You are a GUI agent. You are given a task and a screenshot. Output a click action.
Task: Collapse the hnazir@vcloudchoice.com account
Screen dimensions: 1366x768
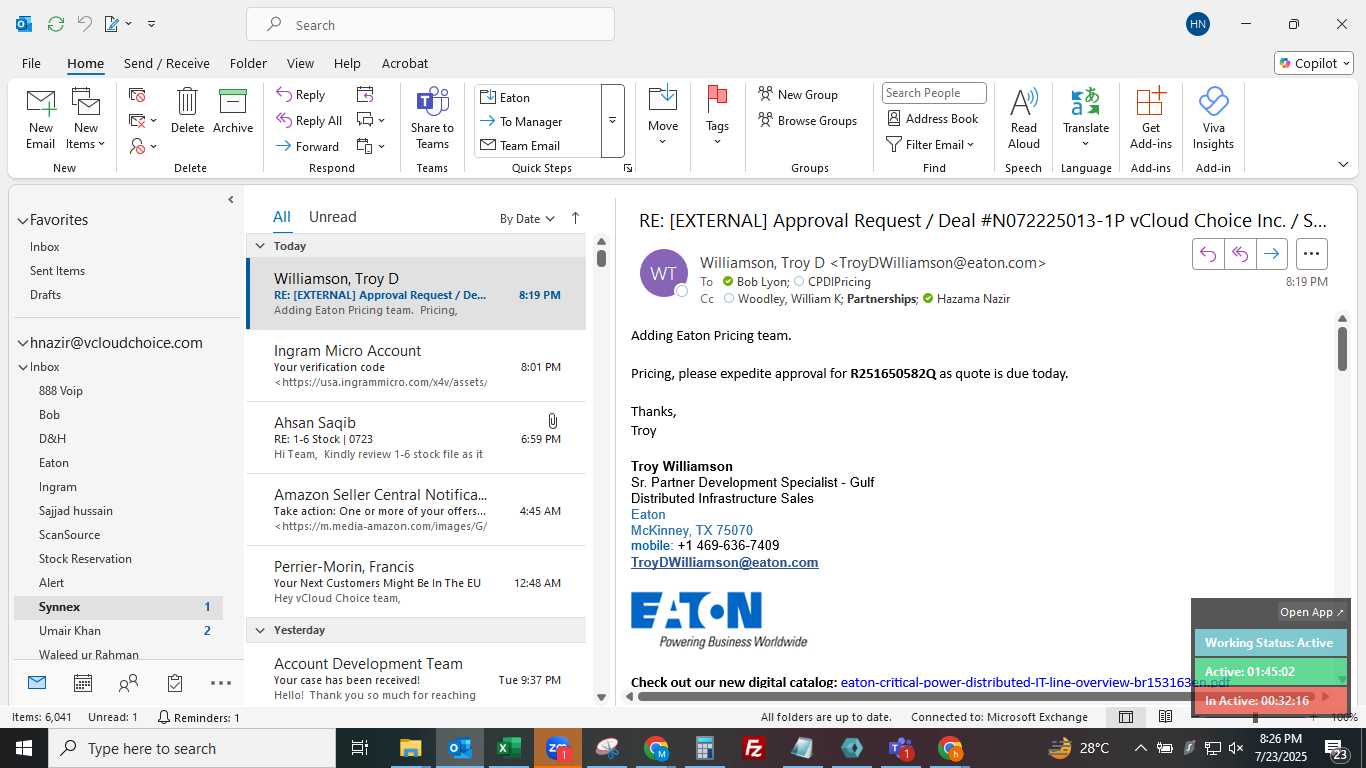point(22,343)
